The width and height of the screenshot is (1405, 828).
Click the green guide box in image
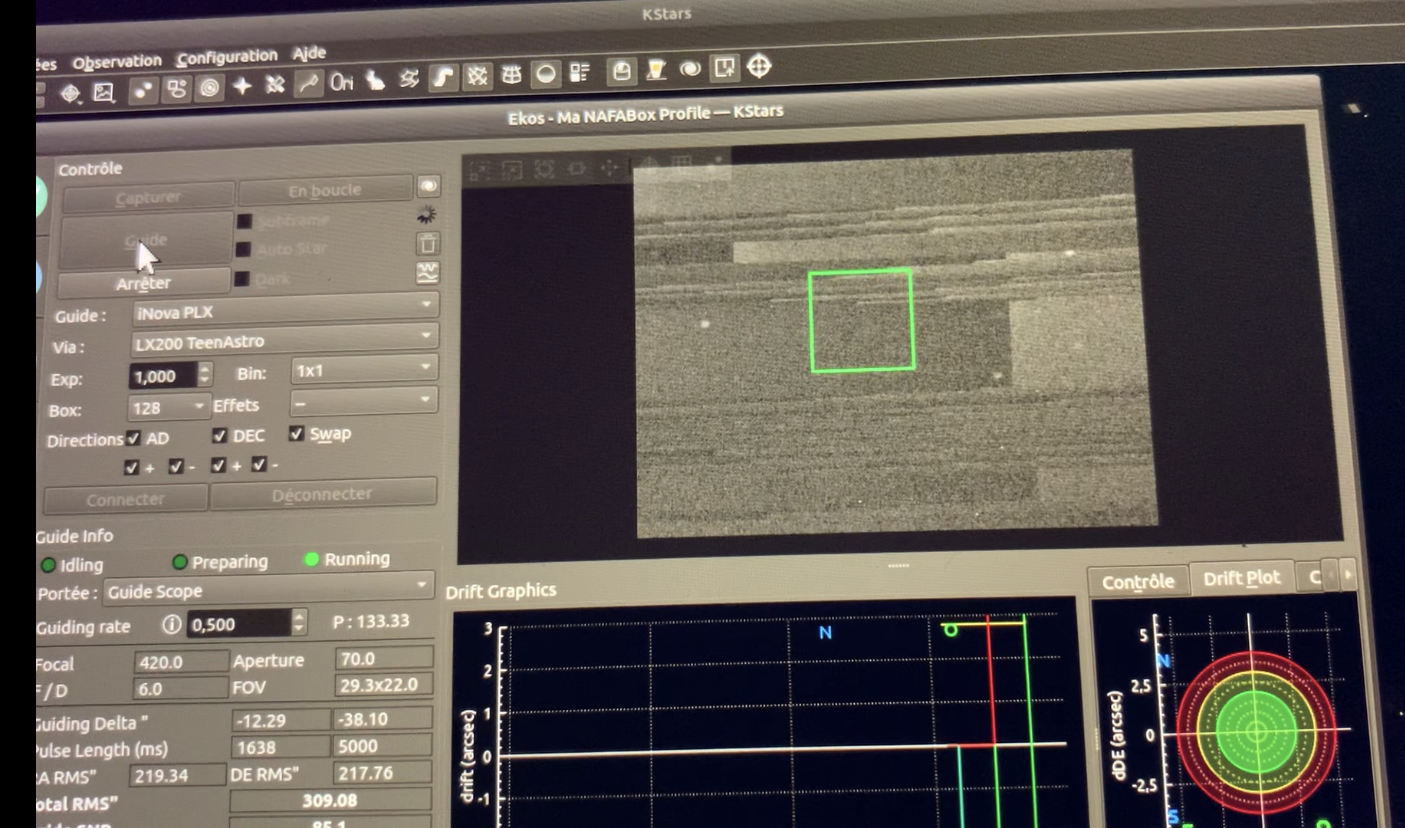[x=861, y=320]
